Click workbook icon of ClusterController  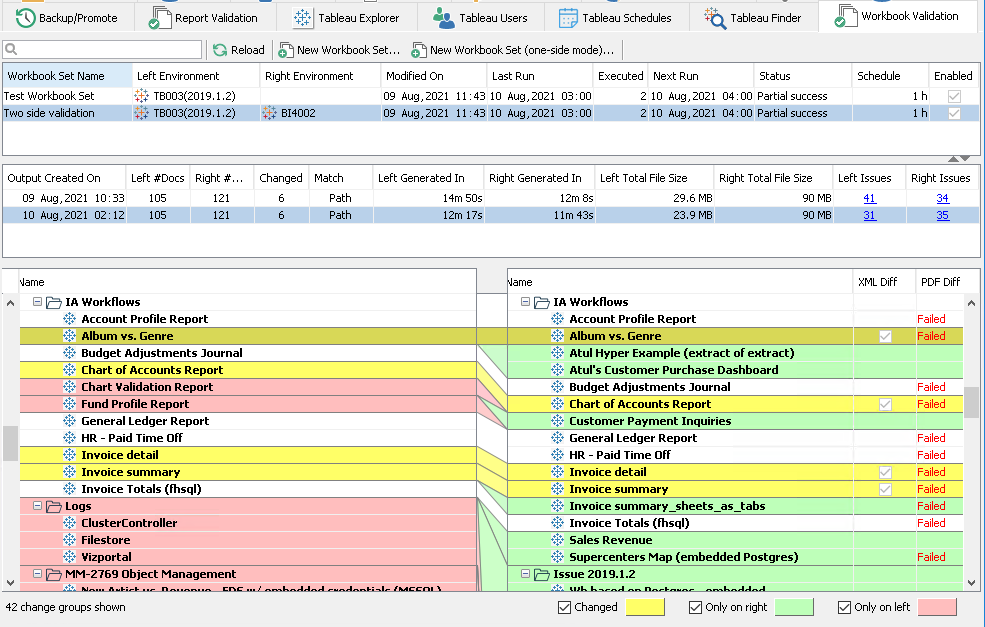(70, 523)
